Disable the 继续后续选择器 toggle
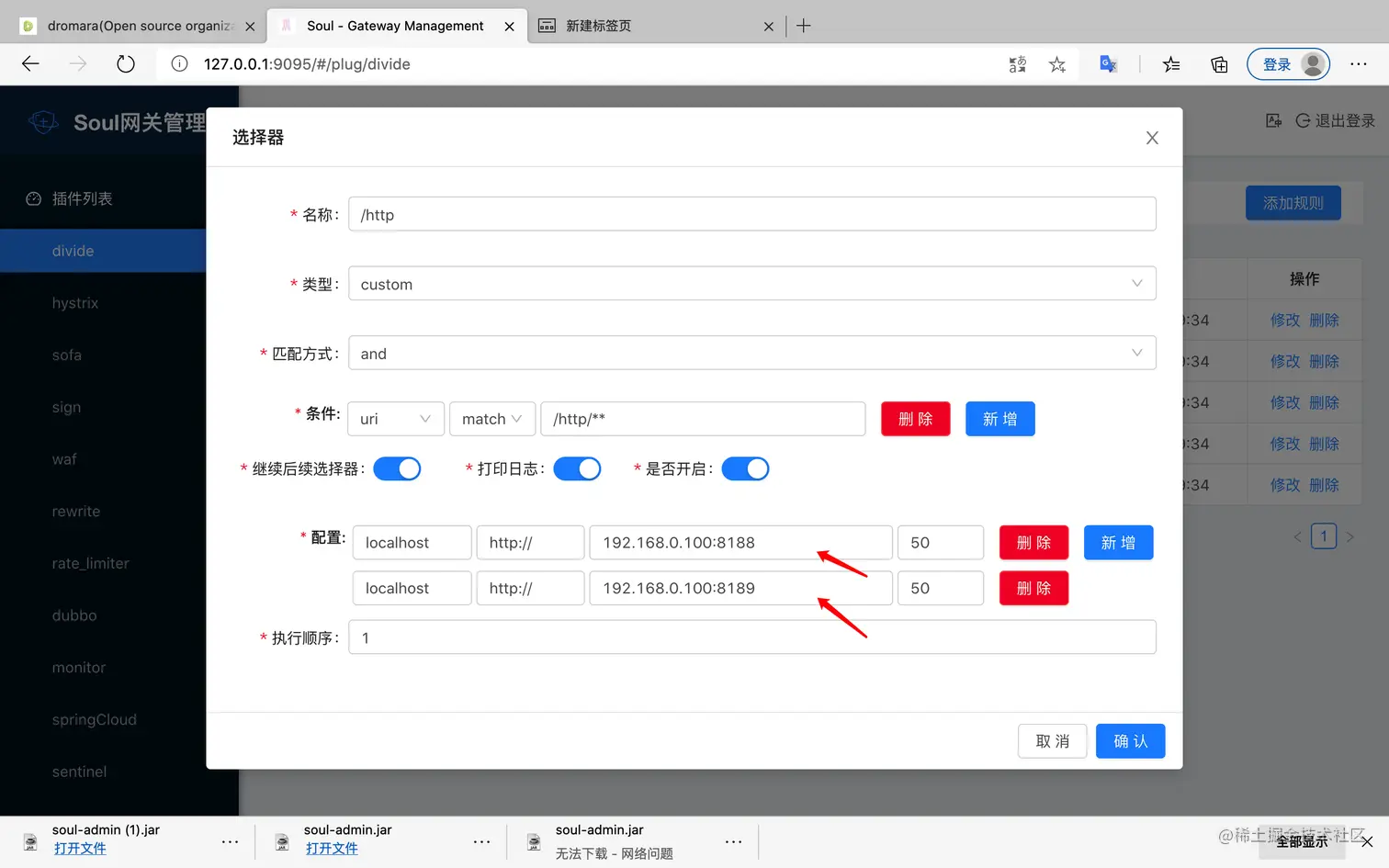 click(x=397, y=468)
